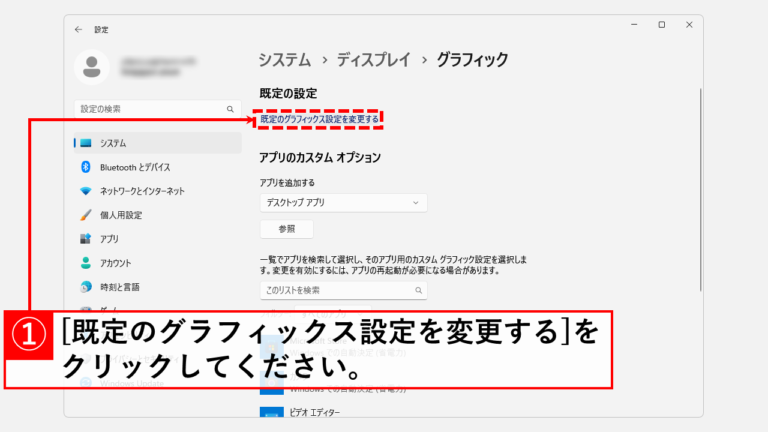The image size is (768, 432).
Task: Click the Apps icon in sidebar
Action: (x=86, y=239)
